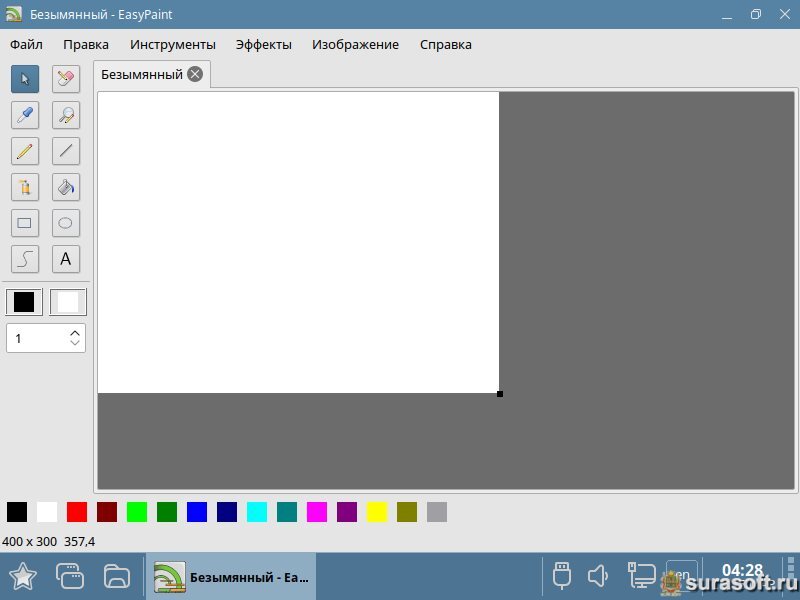Pick blue from the palette bar

click(197, 512)
